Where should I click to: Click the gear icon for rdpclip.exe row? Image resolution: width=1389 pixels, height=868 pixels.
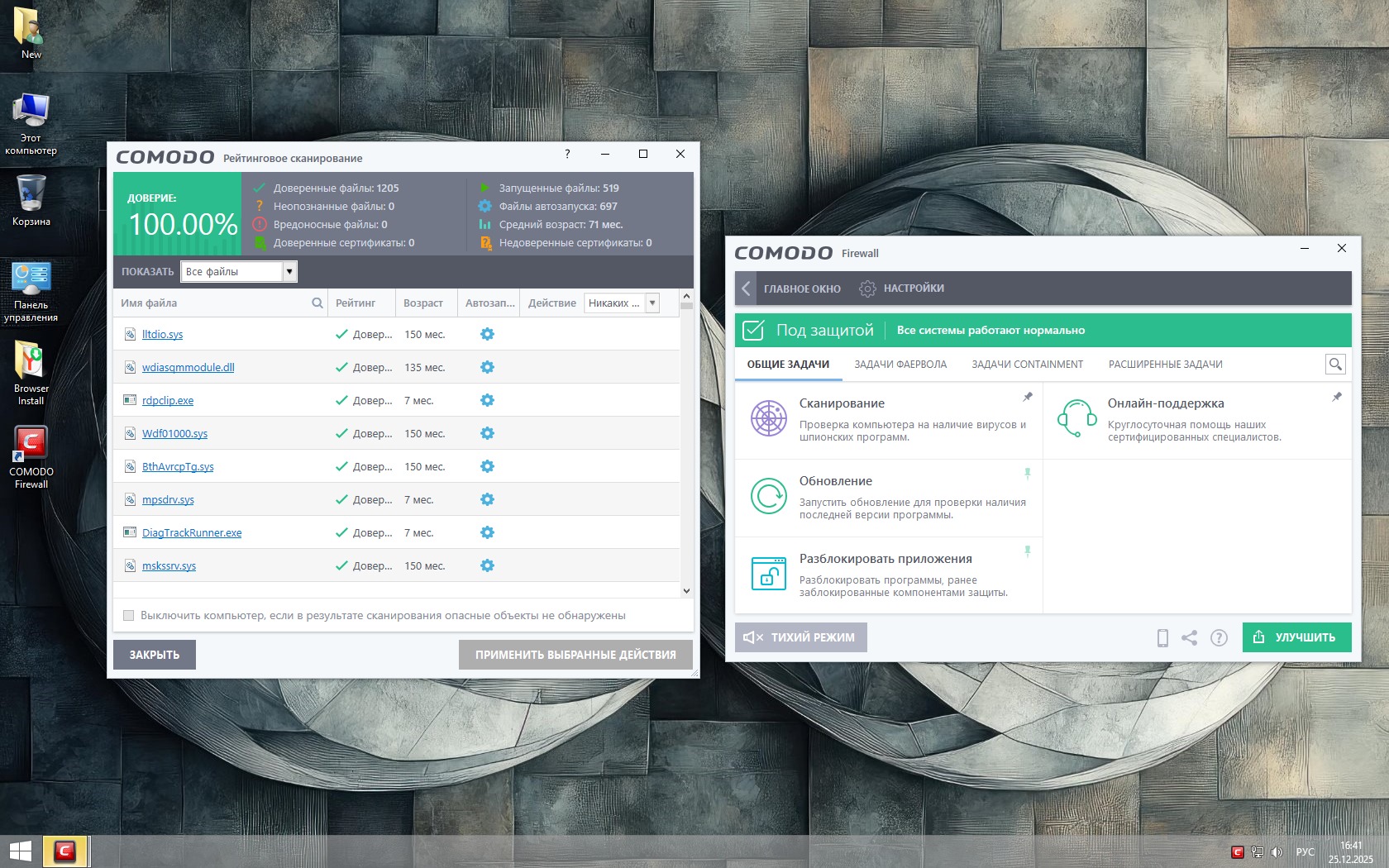pos(487,400)
